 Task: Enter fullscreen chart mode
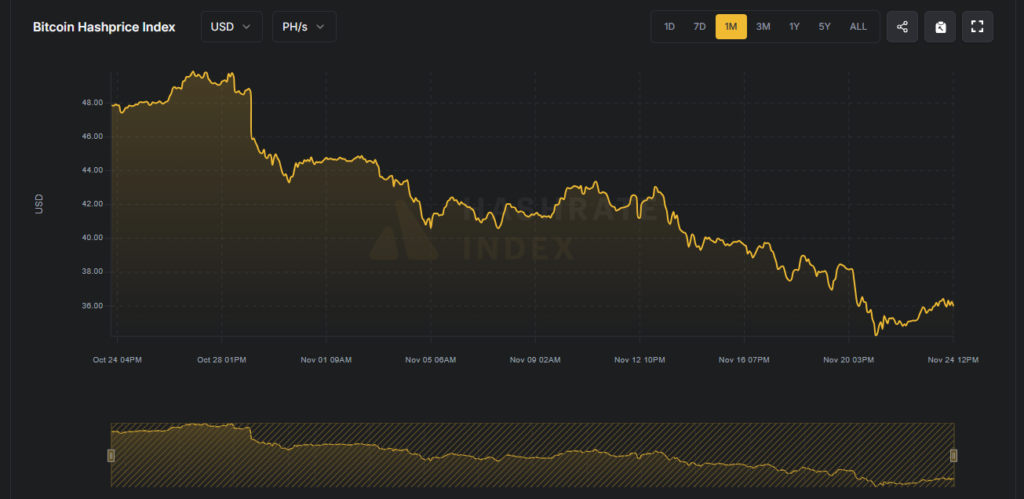click(977, 27)
